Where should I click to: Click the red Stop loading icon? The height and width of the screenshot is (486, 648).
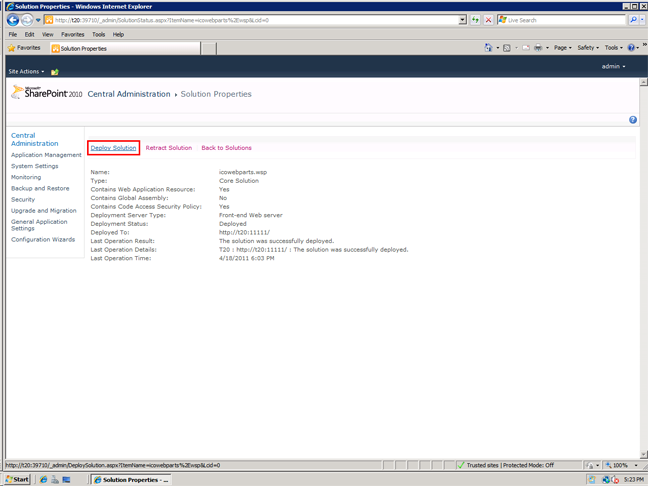pyautogui.click(x=488, y=20)
